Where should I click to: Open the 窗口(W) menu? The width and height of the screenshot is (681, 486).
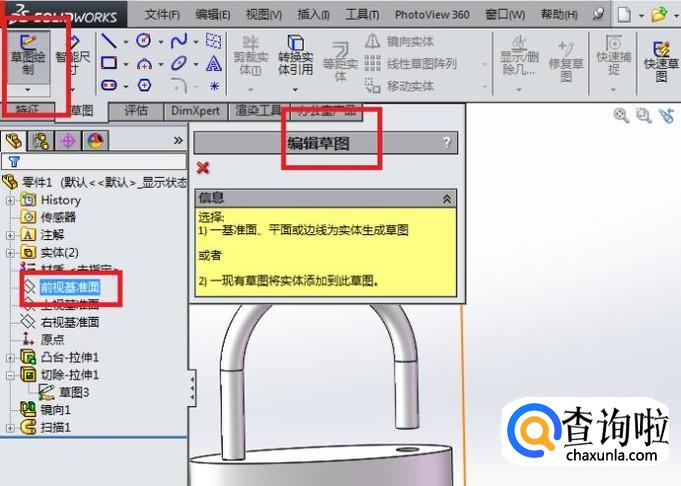[x=505, y=15]
